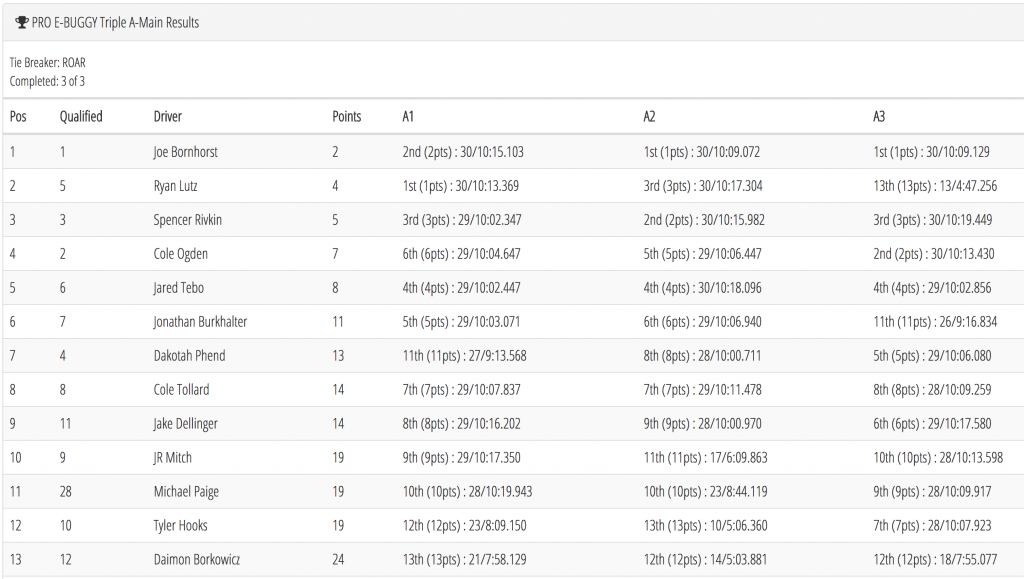Open Spencer Rivkin's driver entry
Screen dimensions: 1024x579
click(x=187, y=219)
